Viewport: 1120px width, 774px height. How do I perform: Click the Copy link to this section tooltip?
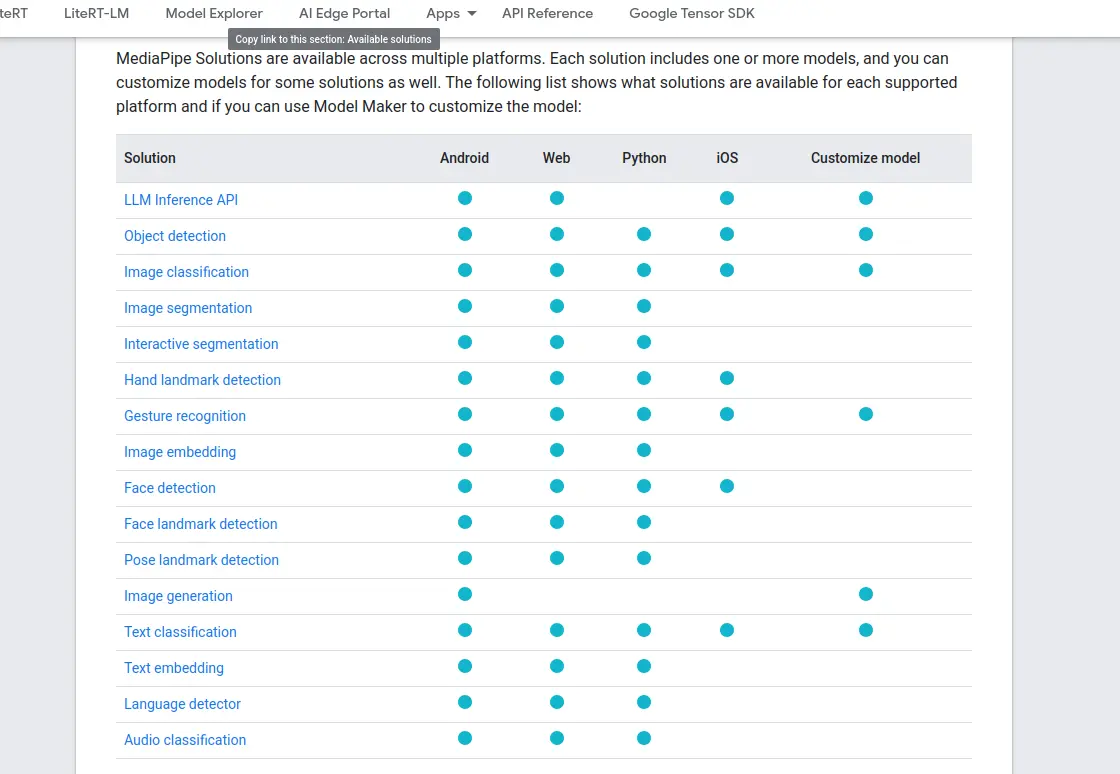click(x=334, y=39)
